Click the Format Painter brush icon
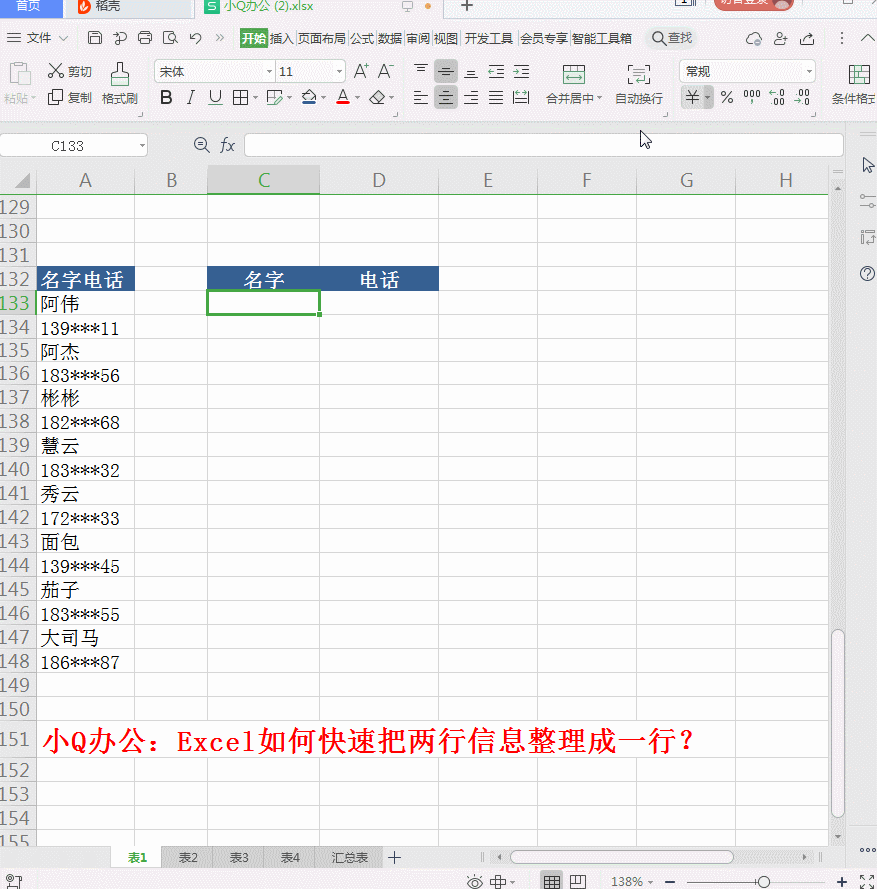The height and width of the screenshot is (889, 877). click(x=119, y=74)
